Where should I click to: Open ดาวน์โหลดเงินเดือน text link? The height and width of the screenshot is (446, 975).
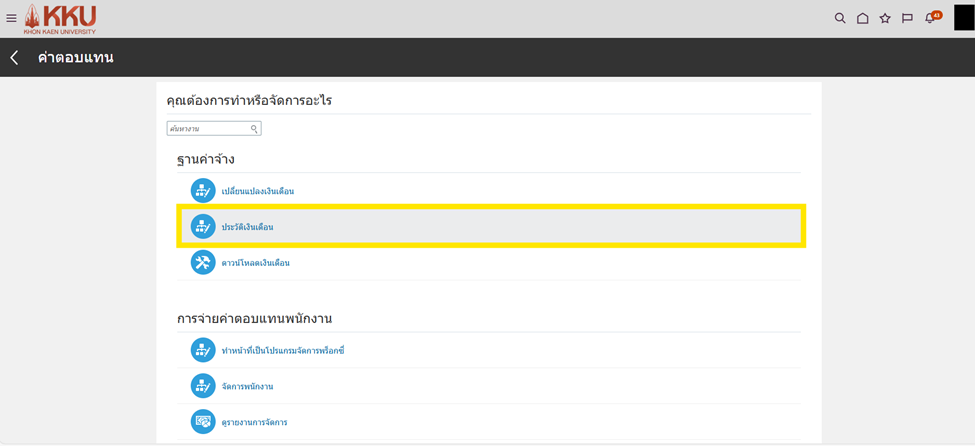tap(255, 263)
